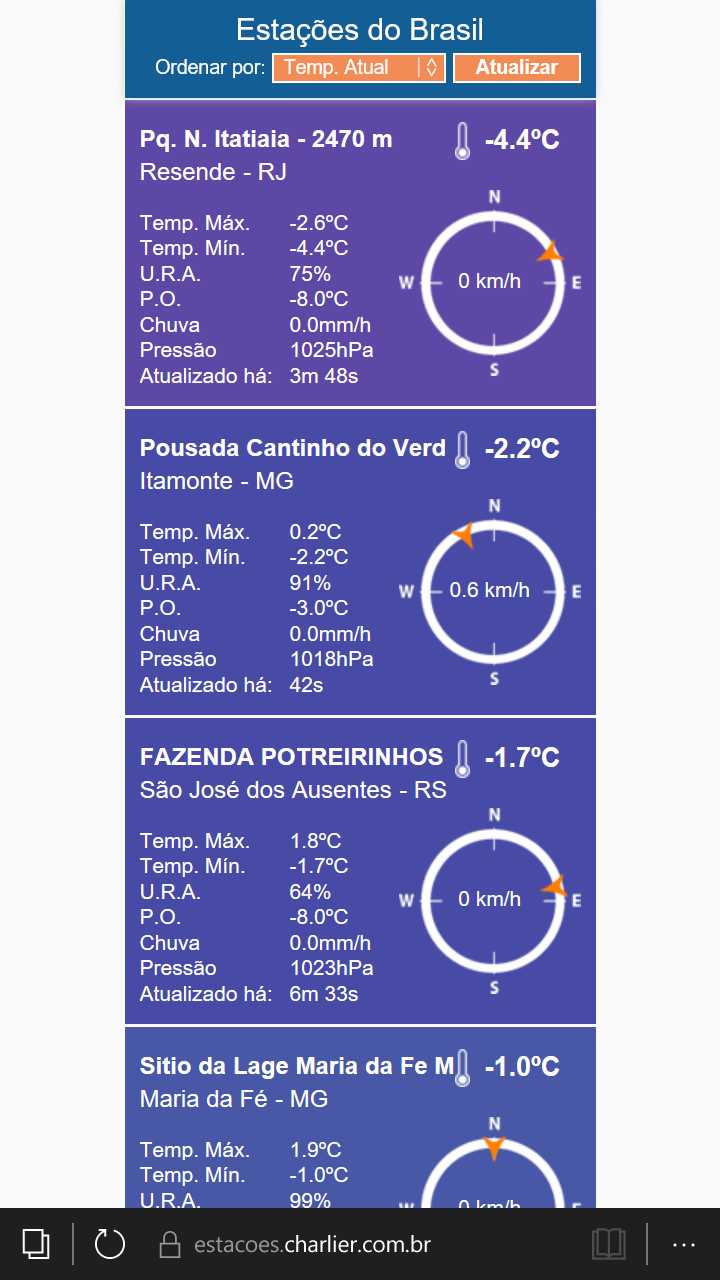The image size is (720, 1280).
Task: Click the Pousada Cantinho do Verd title
Action: click(x=293, y=448)
